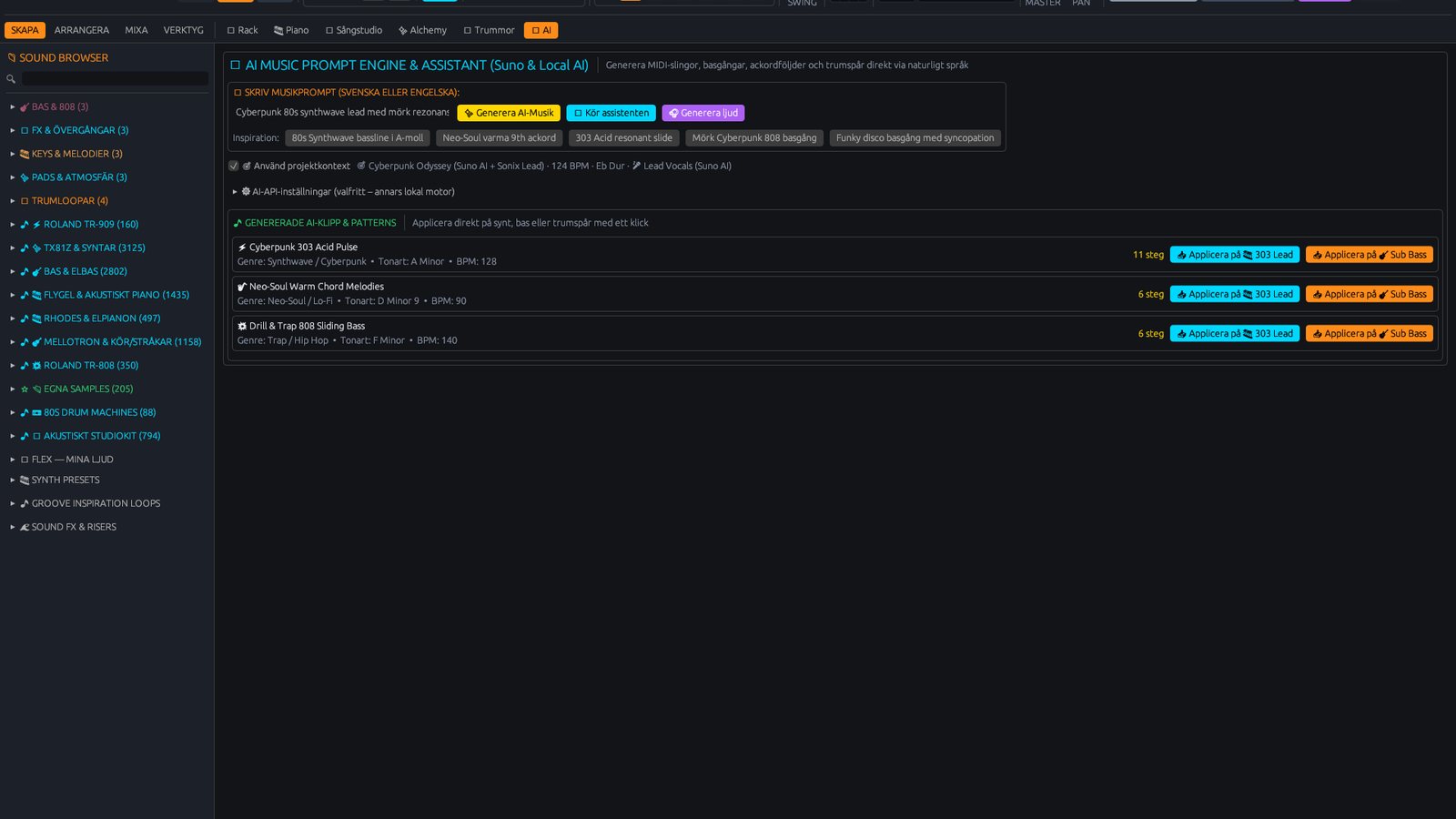This screenshot has height=819, width=1456.
Task: Apply Drill & Trap 808 Sliding Bass to Sub Bass
Action: pos(1370,334)
